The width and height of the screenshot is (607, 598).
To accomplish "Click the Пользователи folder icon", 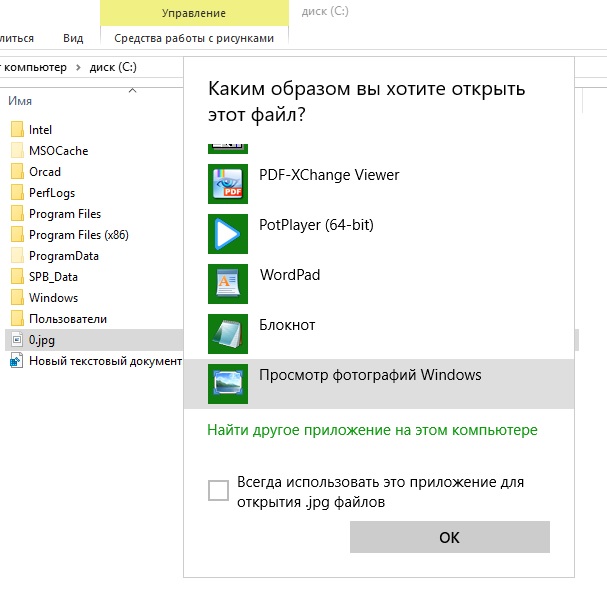I will pyautogui.click(x=17, y=319).
